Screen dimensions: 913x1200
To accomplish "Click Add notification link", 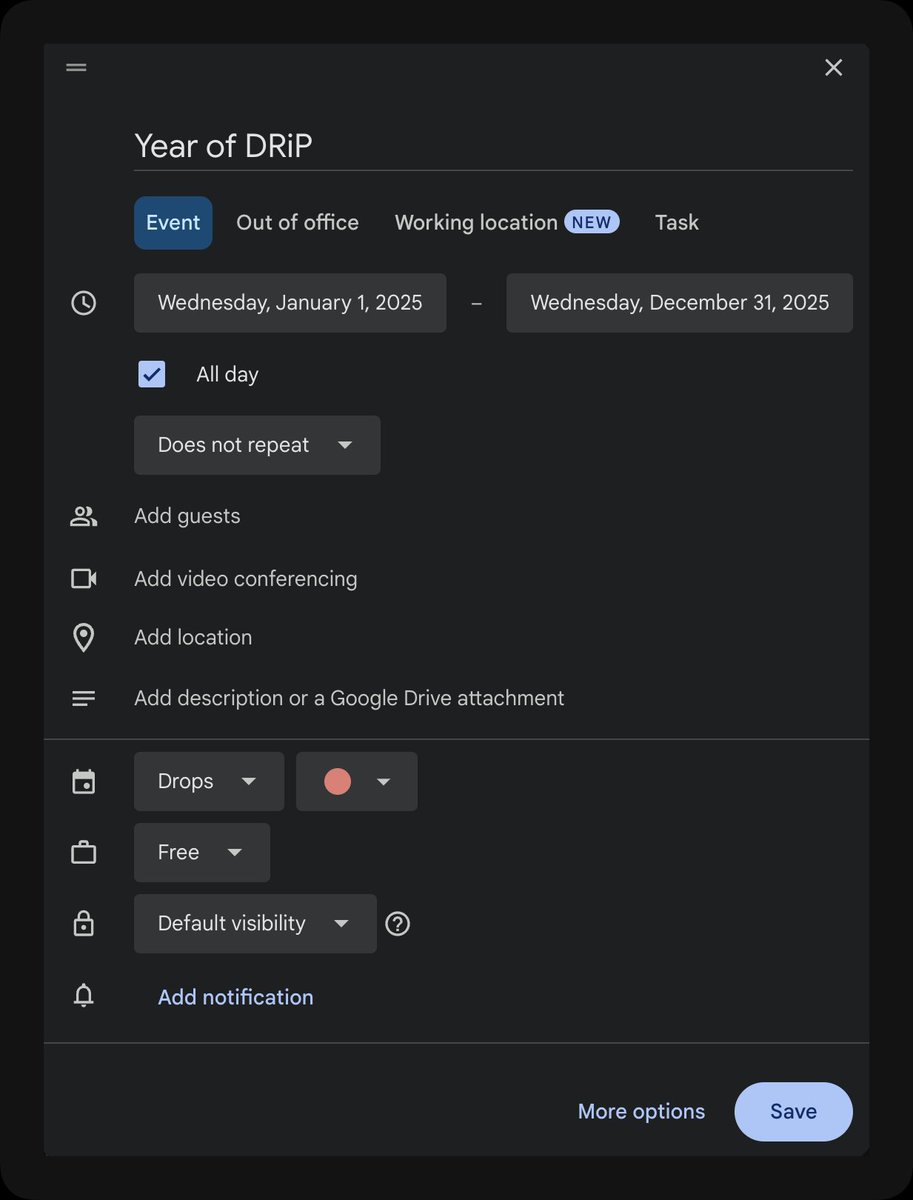I will 236,997.
